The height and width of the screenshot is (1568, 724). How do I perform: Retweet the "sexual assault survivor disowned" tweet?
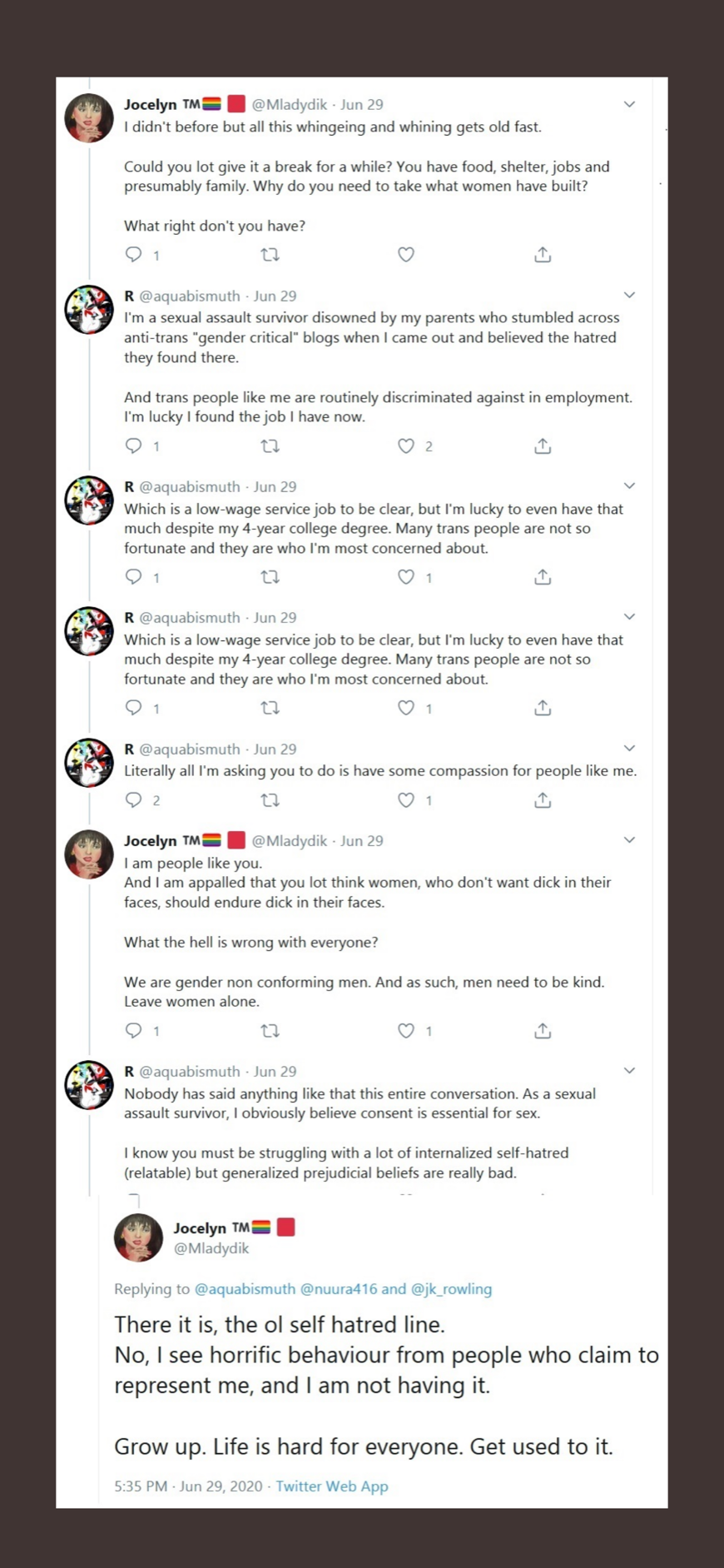(x=270, y=446)
